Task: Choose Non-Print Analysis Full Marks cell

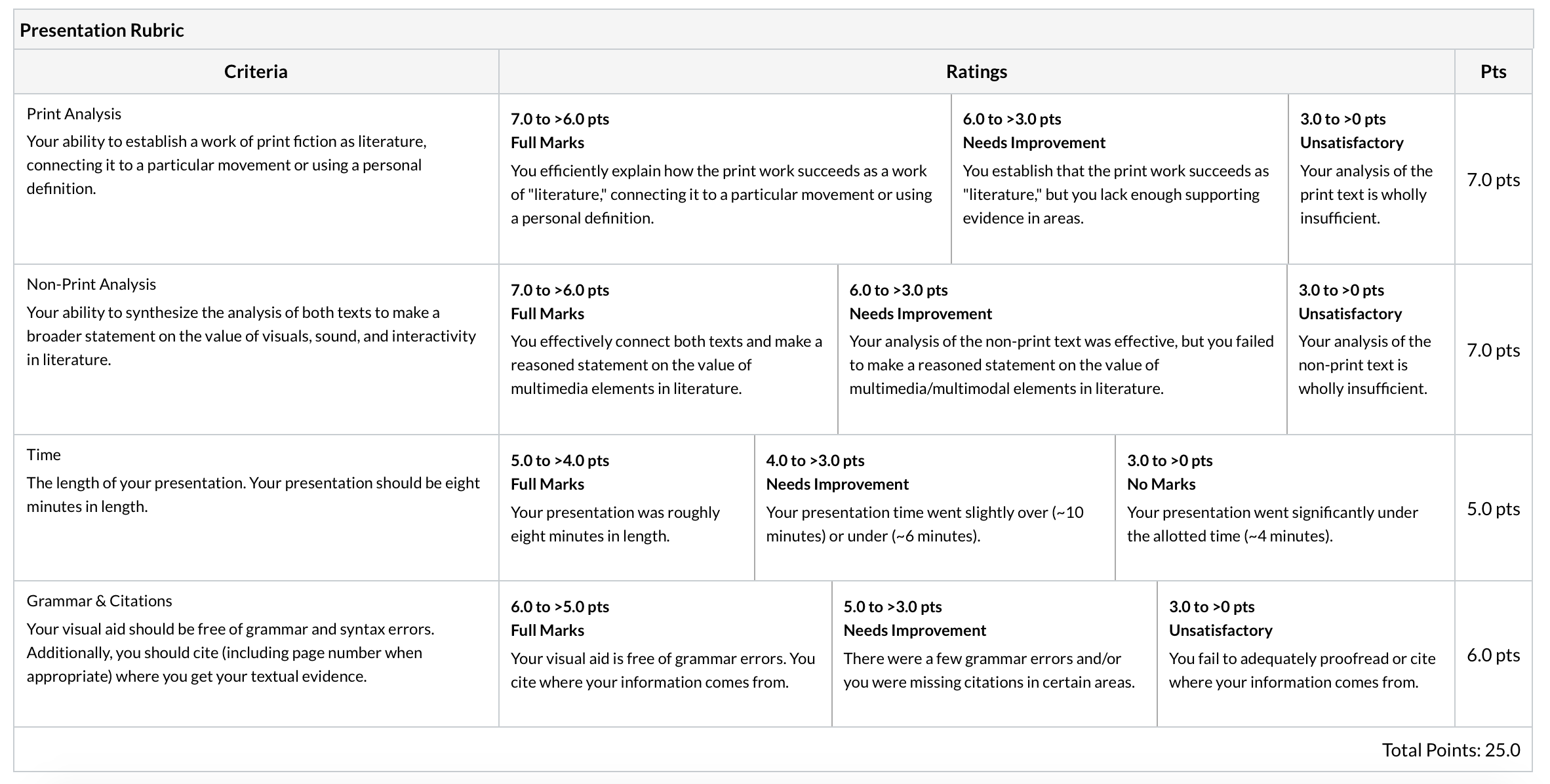Action: 668,349
